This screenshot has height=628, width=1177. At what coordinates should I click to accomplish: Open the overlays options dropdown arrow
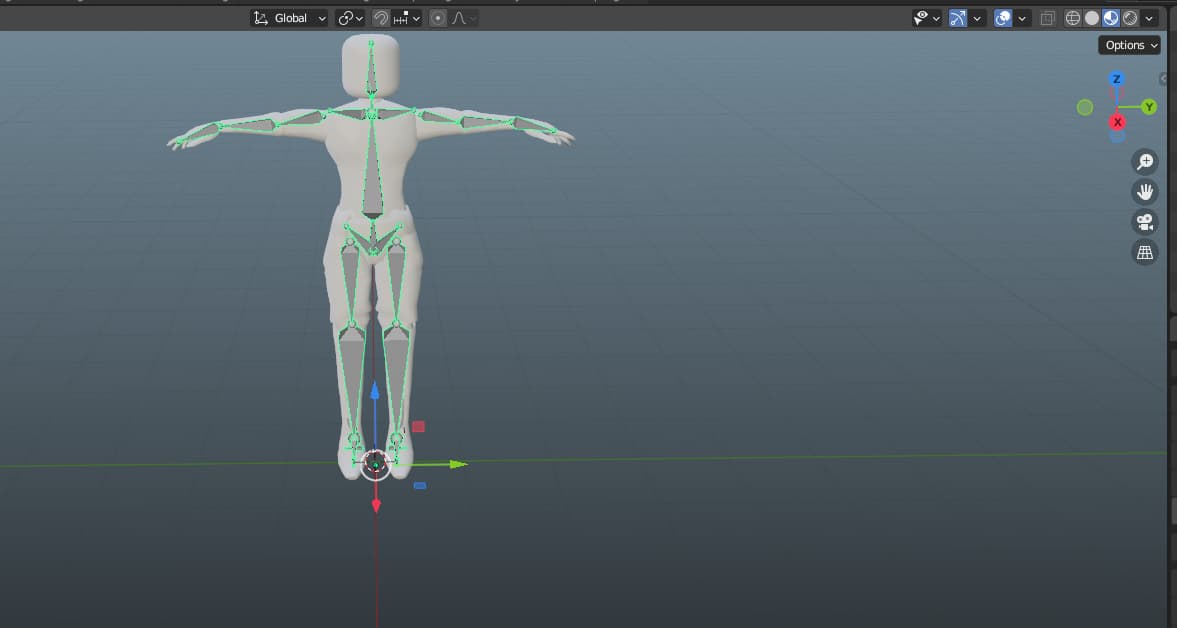point(1022,18)
